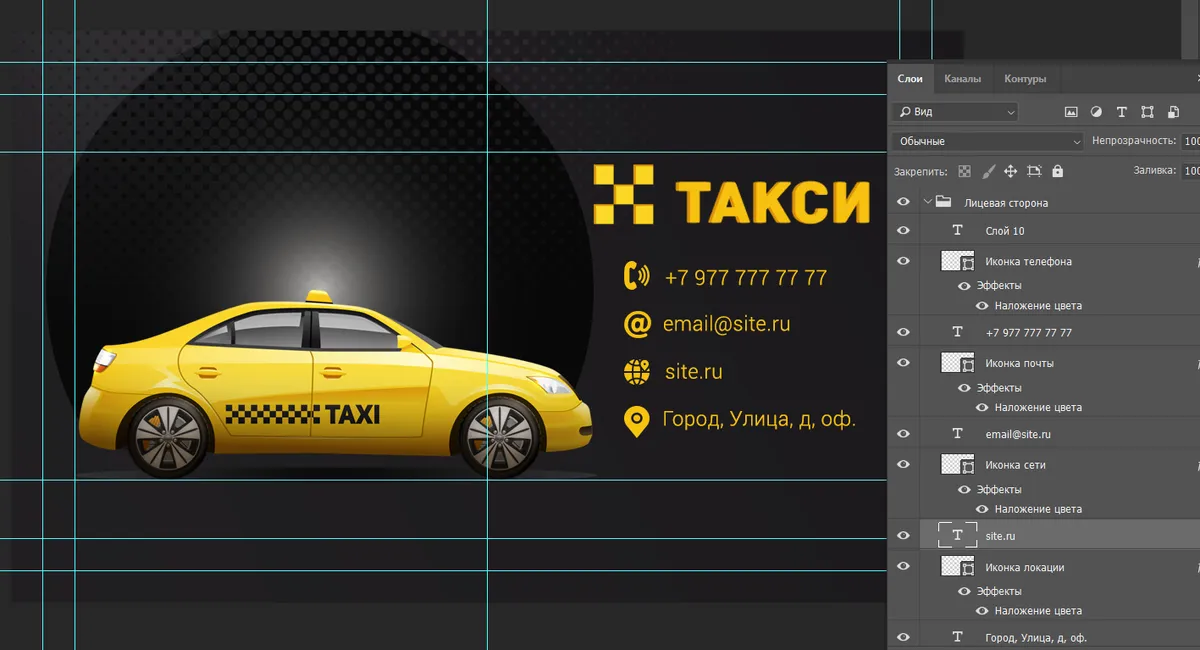Click yellow globe icon on canvas
Image resolution: width=1200 pixels, height=650 pixels.
(636, 372)
